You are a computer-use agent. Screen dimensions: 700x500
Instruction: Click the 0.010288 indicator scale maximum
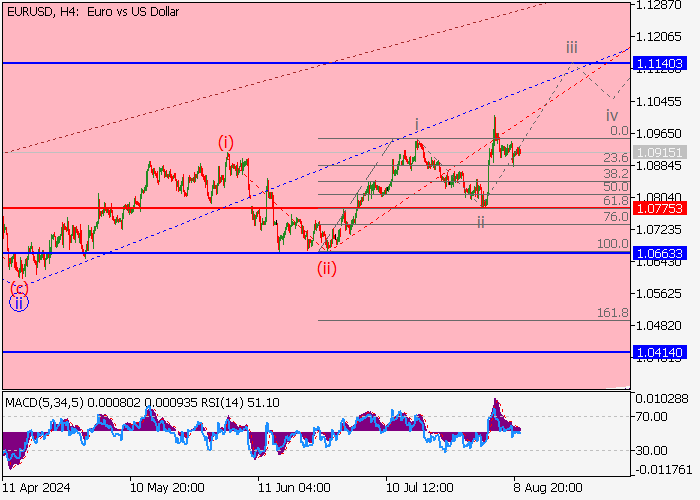pos(662,399)
